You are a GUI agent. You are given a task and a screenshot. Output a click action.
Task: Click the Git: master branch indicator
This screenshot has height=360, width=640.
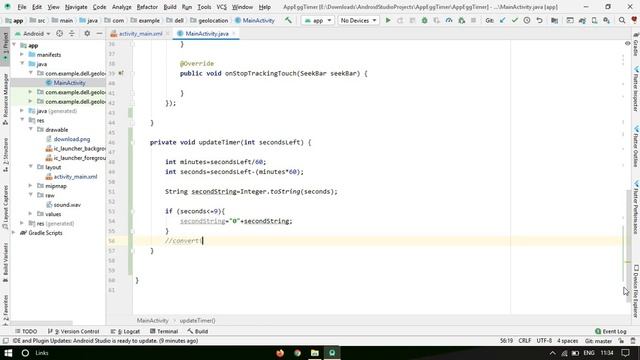pos(598,341)
